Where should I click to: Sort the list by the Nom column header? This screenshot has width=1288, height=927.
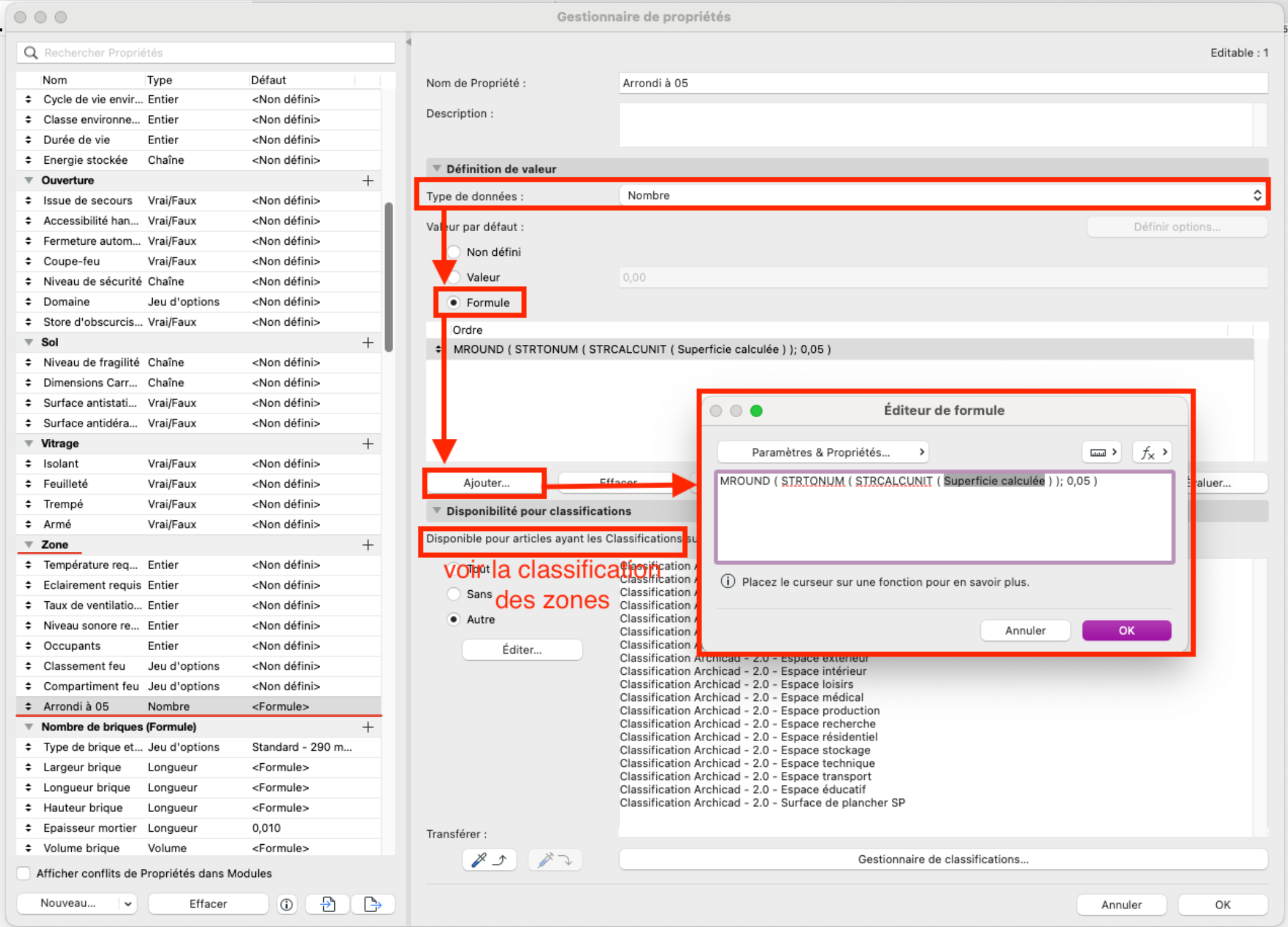point(91,80)
